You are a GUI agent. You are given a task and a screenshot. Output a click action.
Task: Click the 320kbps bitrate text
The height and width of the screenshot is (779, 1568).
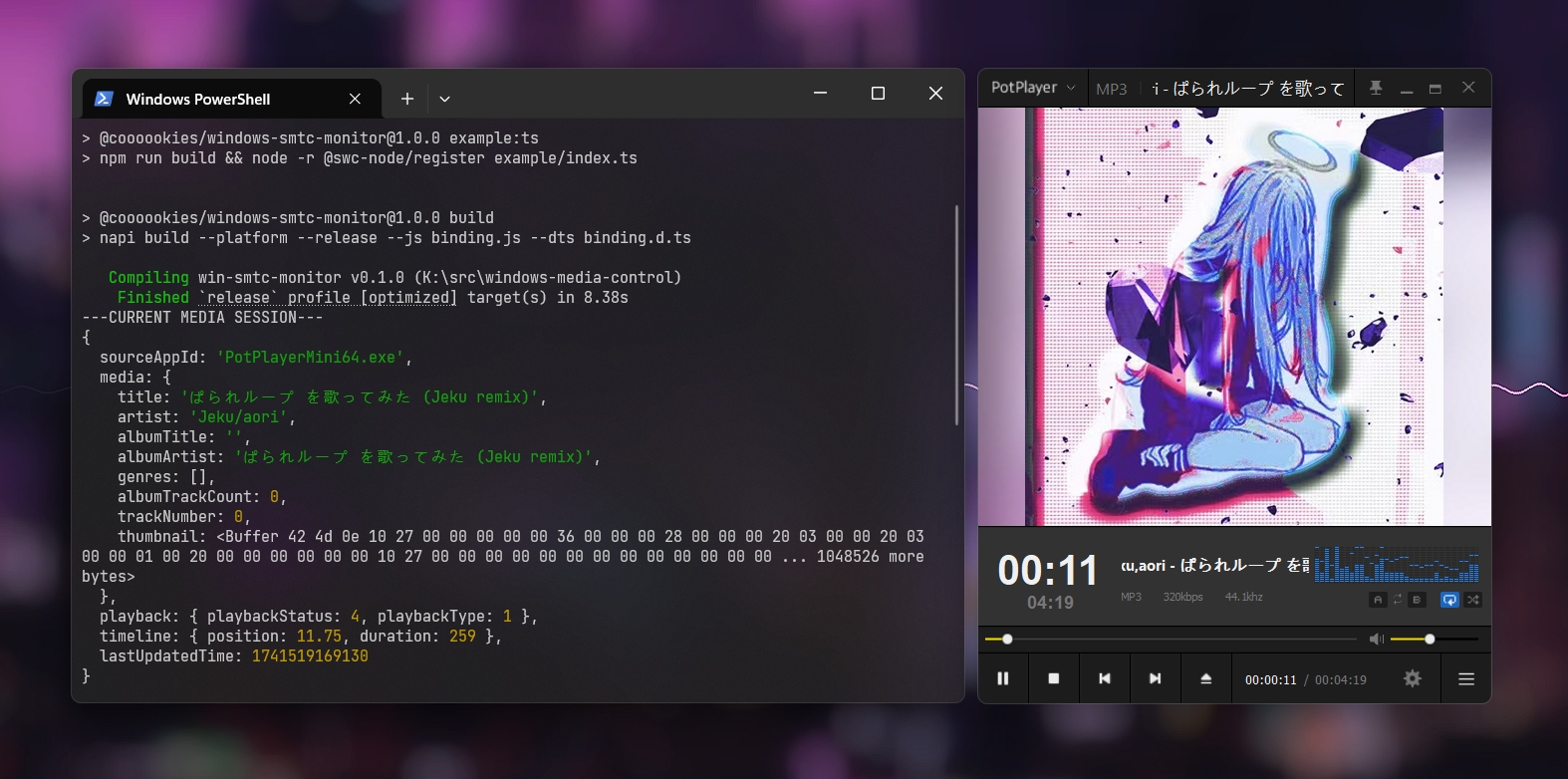(x=1182, y=597)
